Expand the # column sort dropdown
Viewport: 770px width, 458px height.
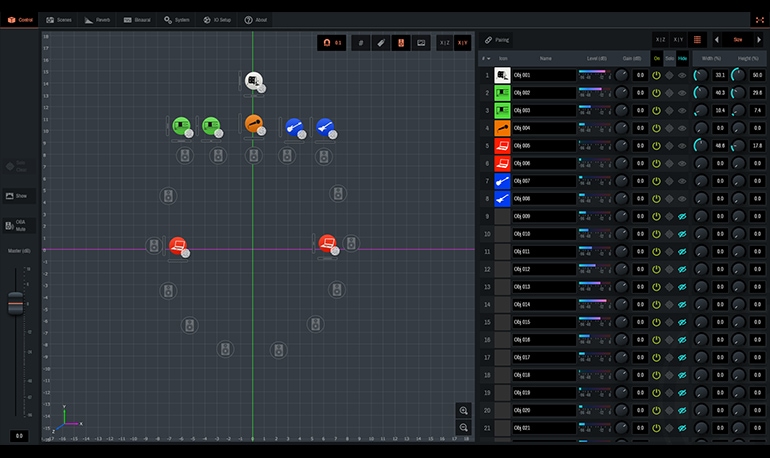coord(488,59)
